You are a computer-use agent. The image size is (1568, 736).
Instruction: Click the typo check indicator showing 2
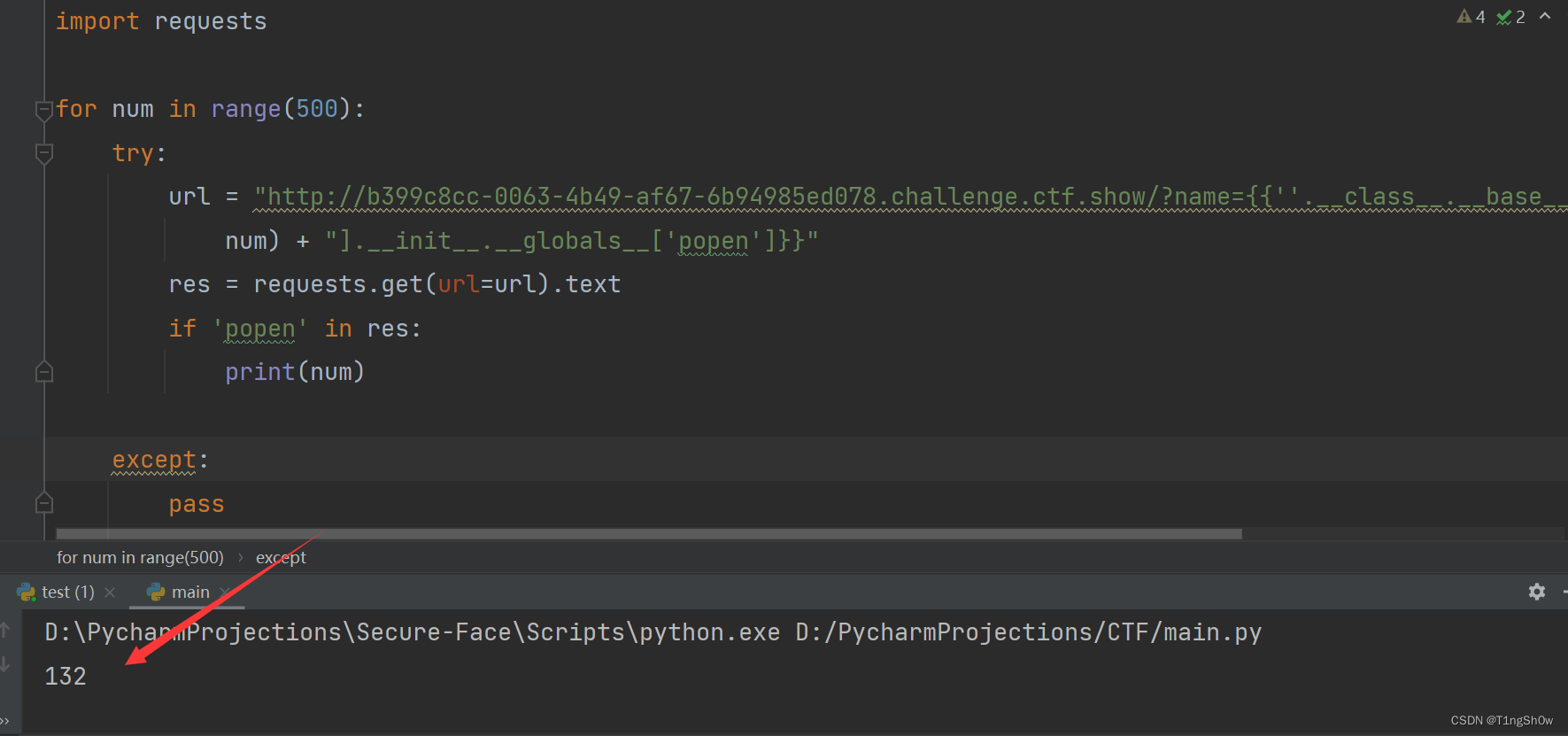coord(1510,17)
